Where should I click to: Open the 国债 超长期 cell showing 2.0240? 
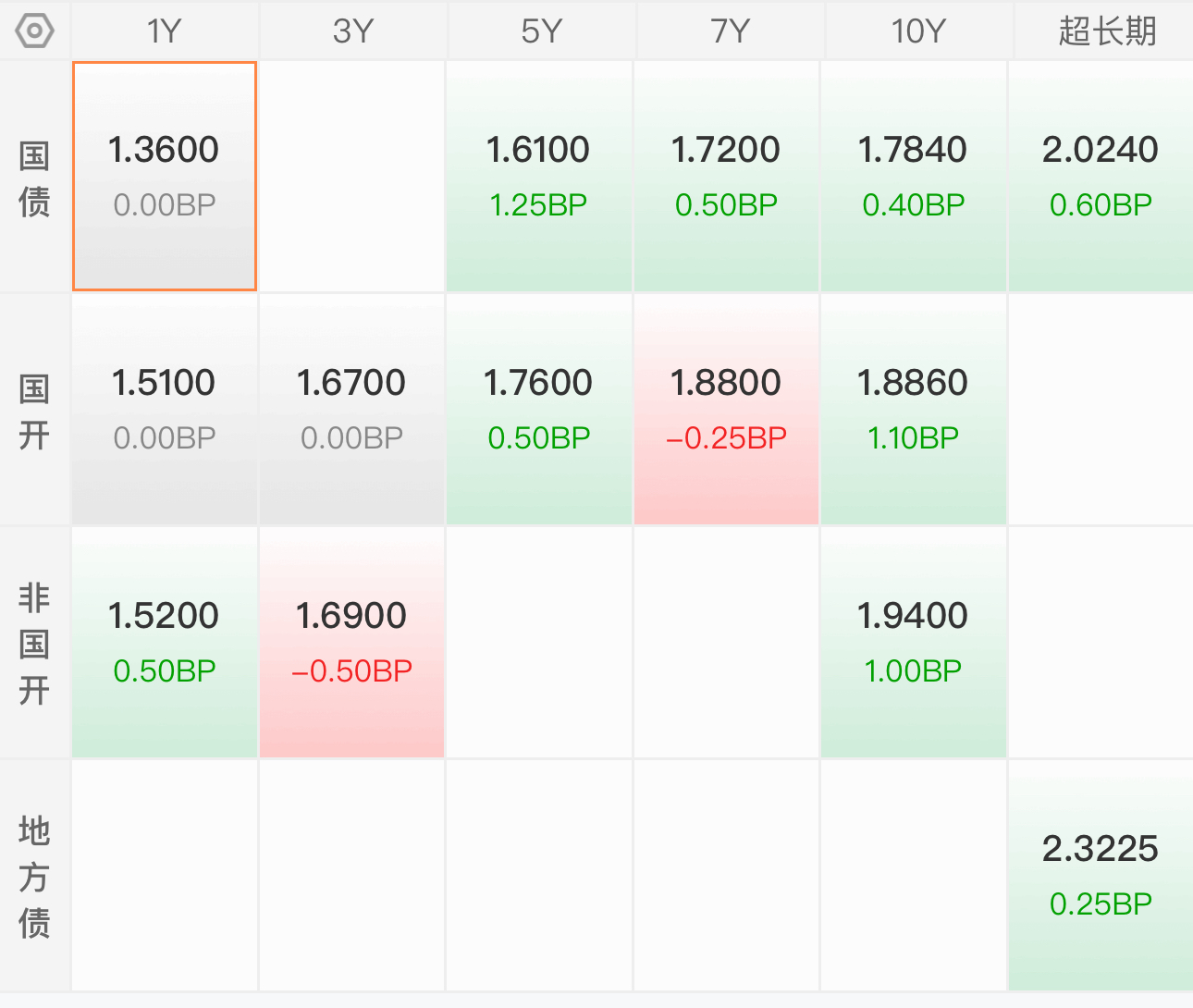[1101, 177]
